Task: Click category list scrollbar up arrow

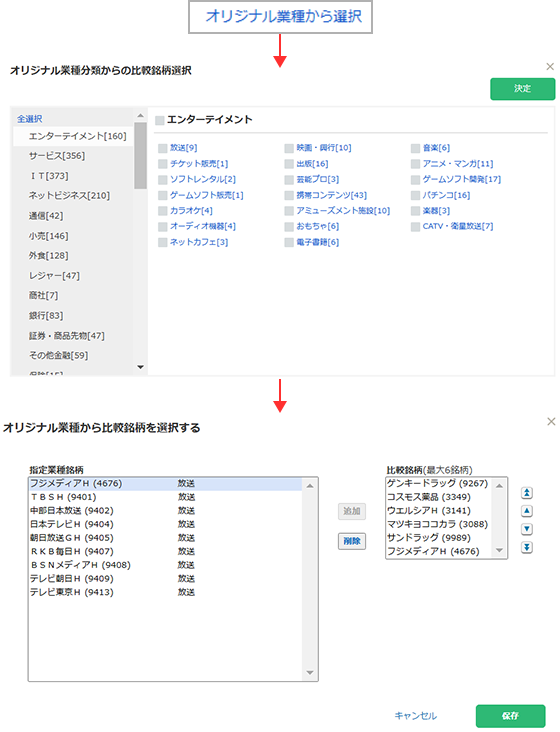Action: tap(140, 115)
